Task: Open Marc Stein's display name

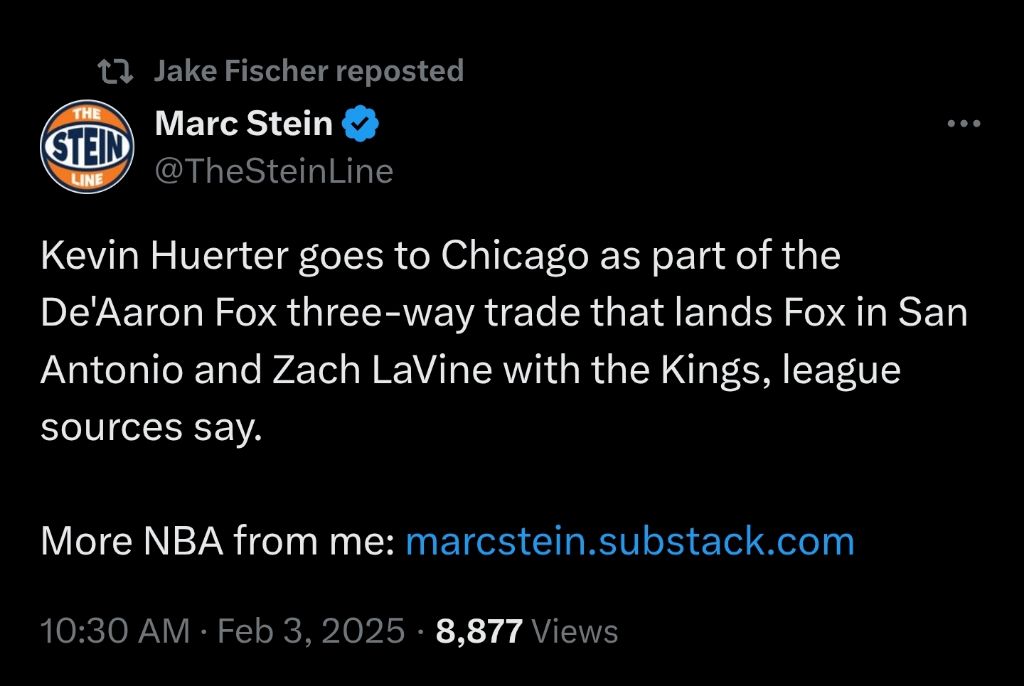Action: (x=244, y=124)
